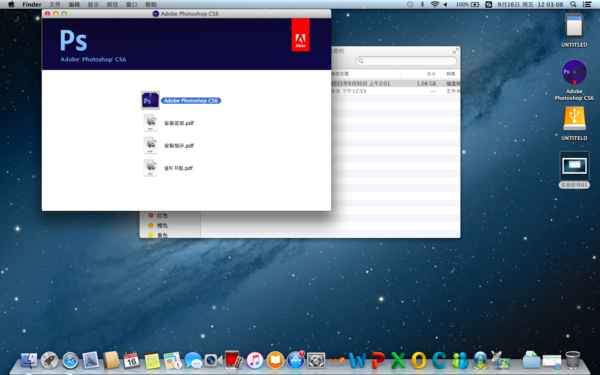Open Launchpad from the Dock
The image size is (600, 375).
tap(49, 360)
